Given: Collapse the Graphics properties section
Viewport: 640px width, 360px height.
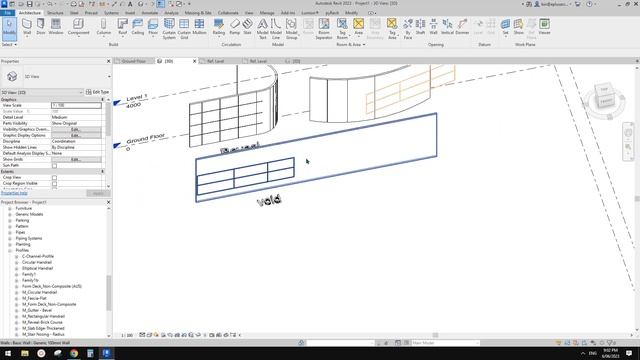Looking at the screenshot, I should pos(102,100).
